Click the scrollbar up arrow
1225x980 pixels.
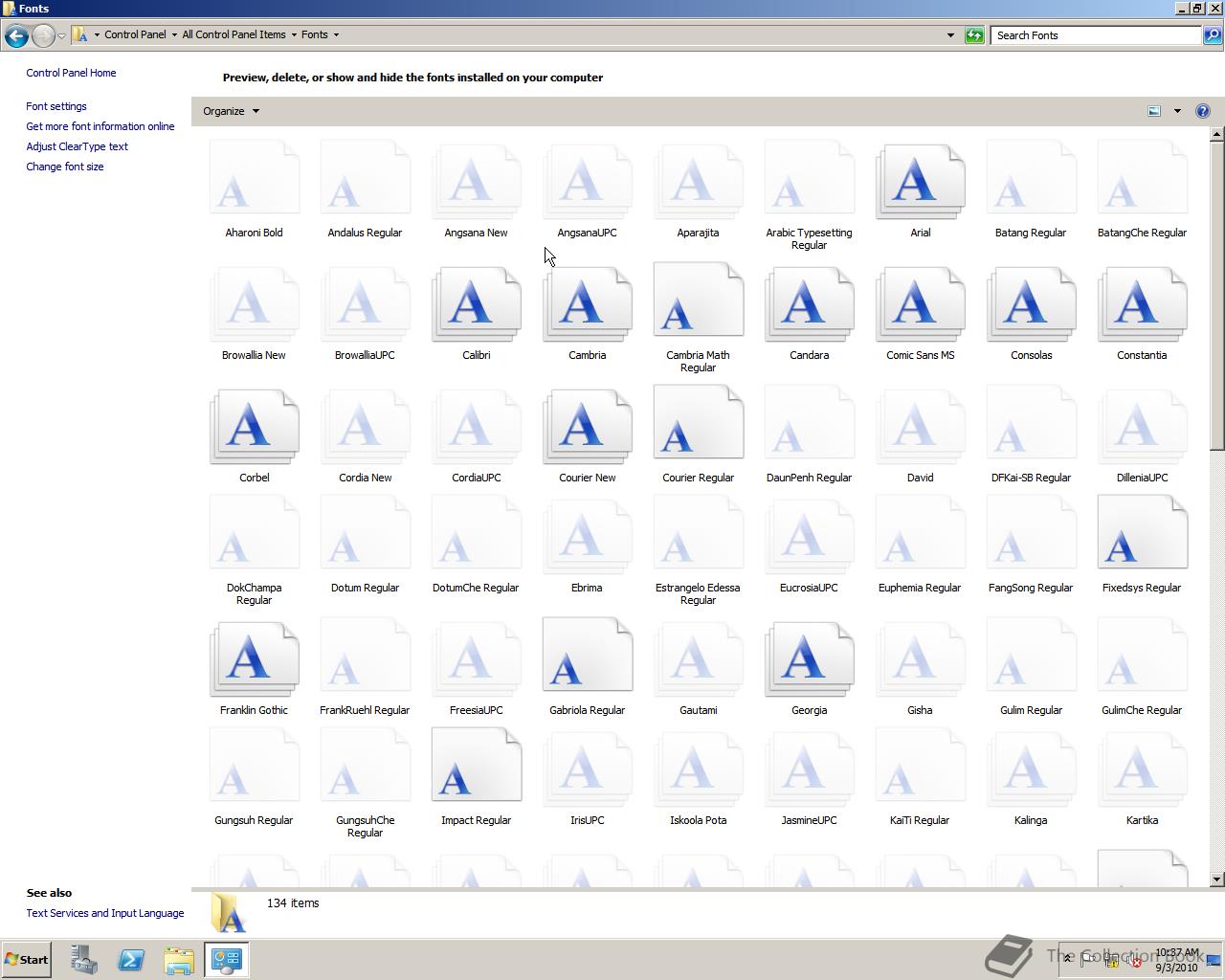point(1217,134)
